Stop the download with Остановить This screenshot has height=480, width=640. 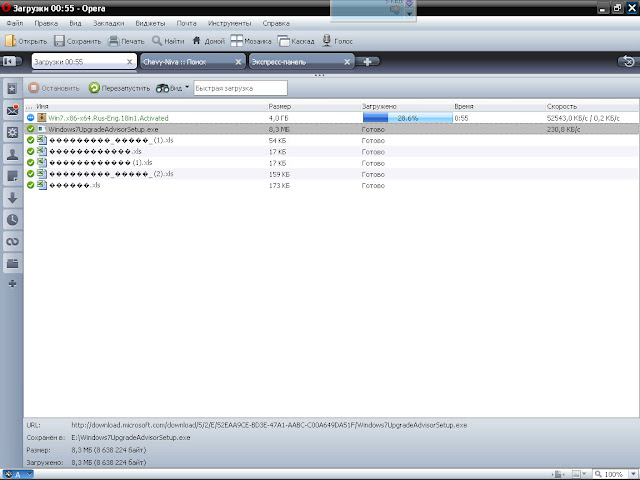54,88
